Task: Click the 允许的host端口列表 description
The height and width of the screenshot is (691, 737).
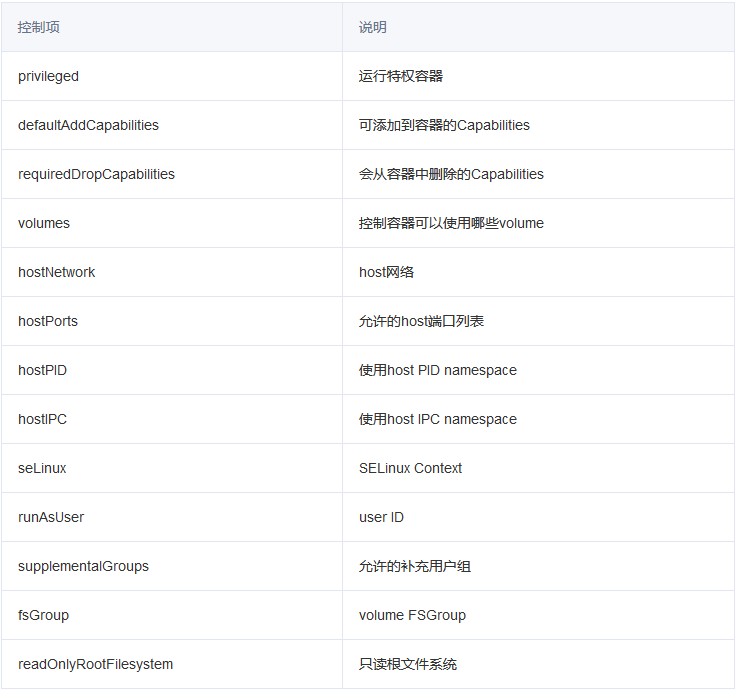Action: point(421,321)
